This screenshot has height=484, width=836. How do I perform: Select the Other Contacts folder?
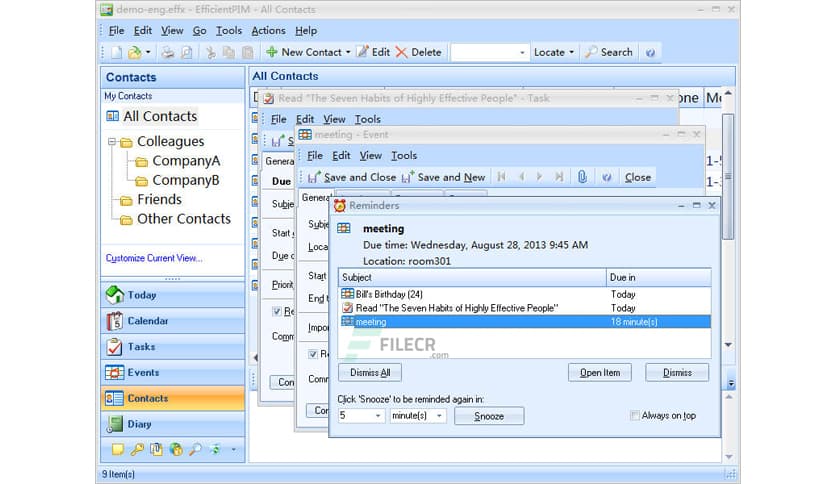click(x=183, y=219)
